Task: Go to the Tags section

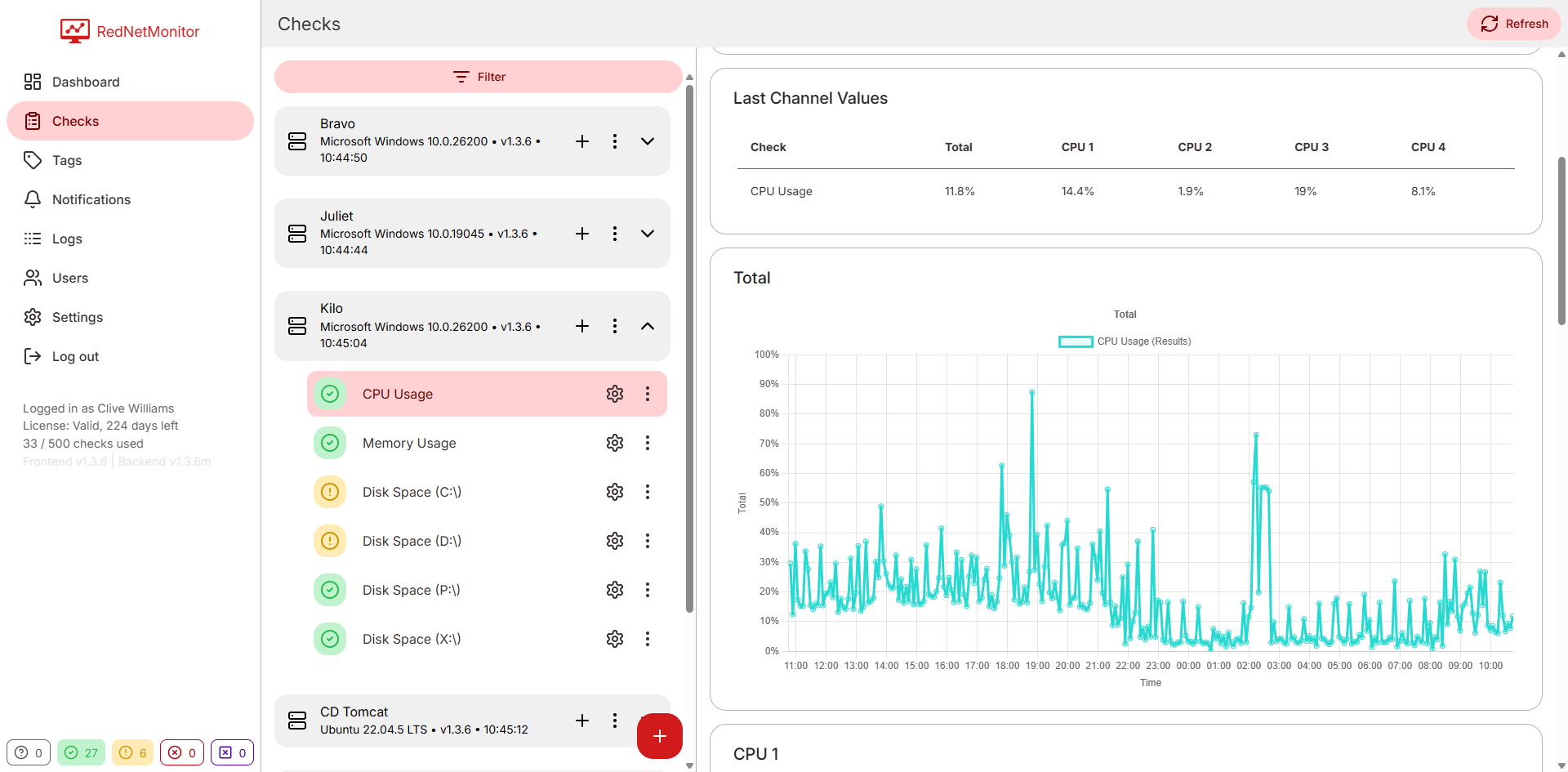Action: [x=130, y=160]
